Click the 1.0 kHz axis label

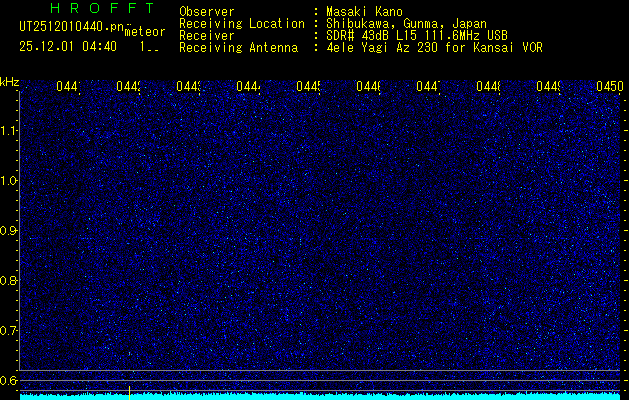pyautogui.click(x=9, y=181)
